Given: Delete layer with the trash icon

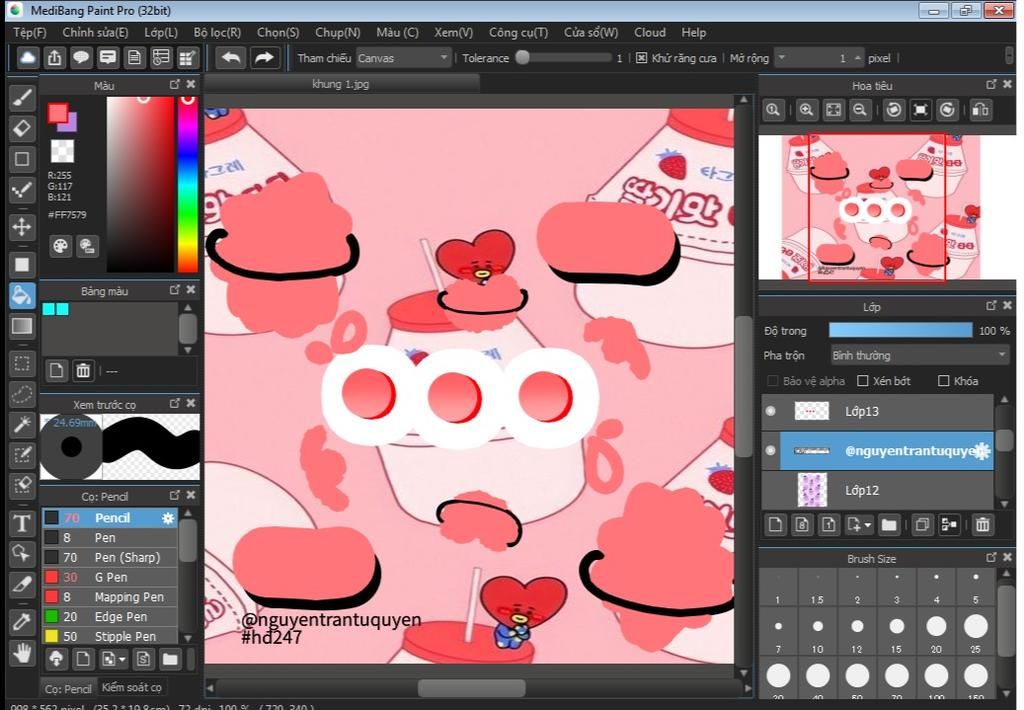Looking at the screenshot, I should tap(982, 524).
